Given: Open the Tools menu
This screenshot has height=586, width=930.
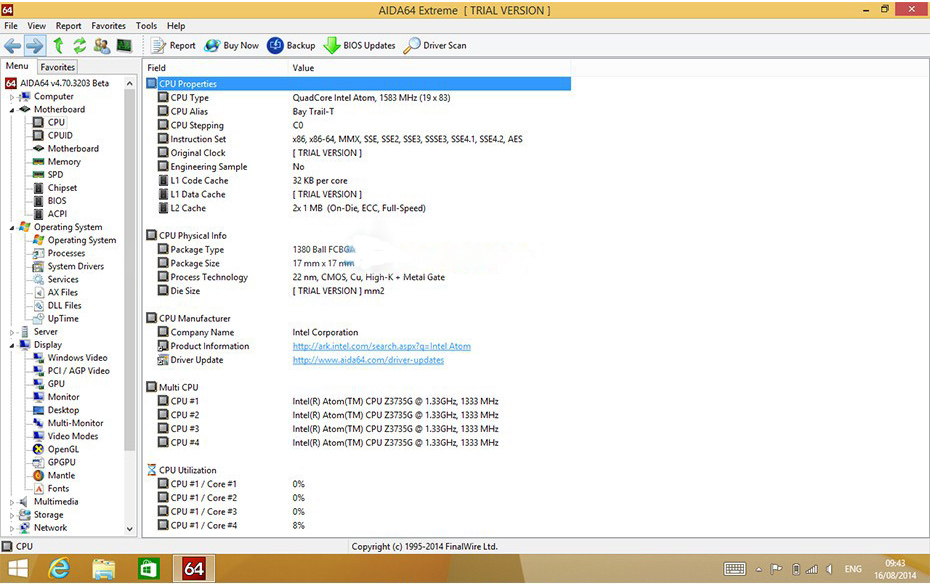Looking at the screenshot, I should click(x=146, y=26).
